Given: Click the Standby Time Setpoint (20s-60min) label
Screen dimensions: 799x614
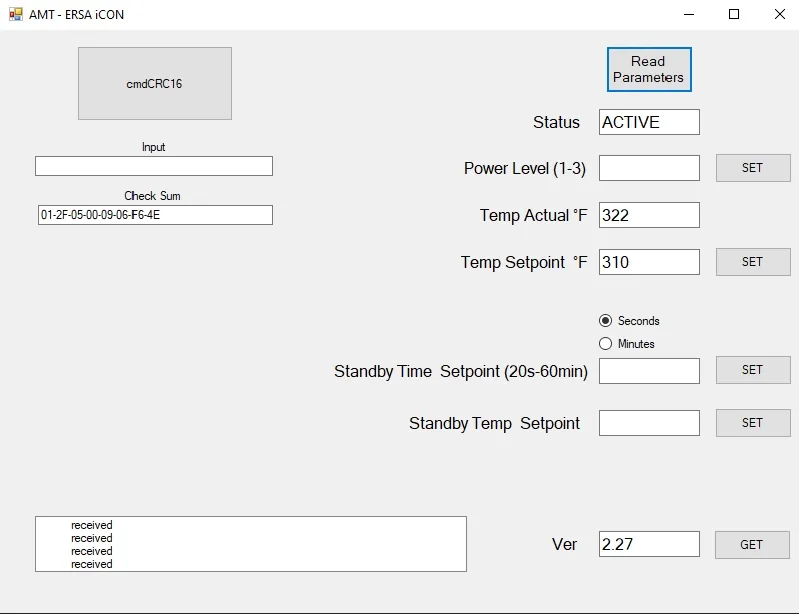Looking at the screenshot, I should [x=461, y=371].
